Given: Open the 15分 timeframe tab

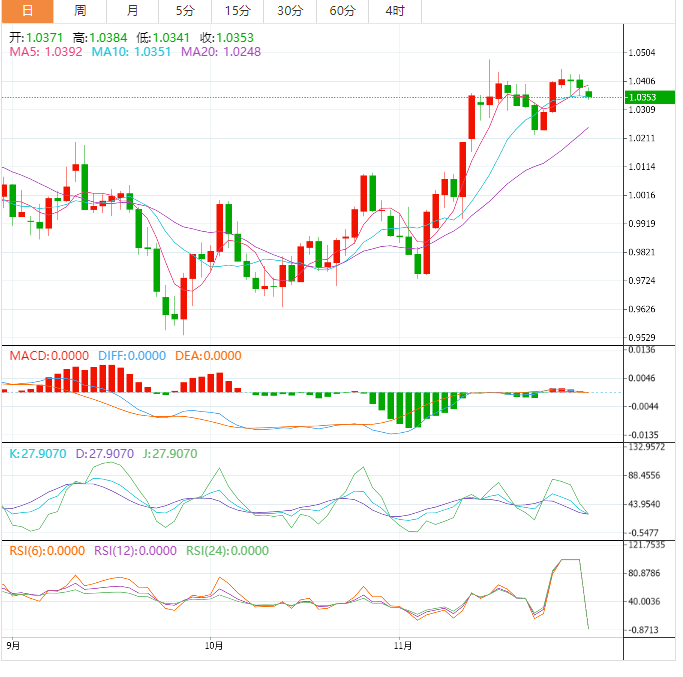Looking at the screenshot, I should 237,11.
